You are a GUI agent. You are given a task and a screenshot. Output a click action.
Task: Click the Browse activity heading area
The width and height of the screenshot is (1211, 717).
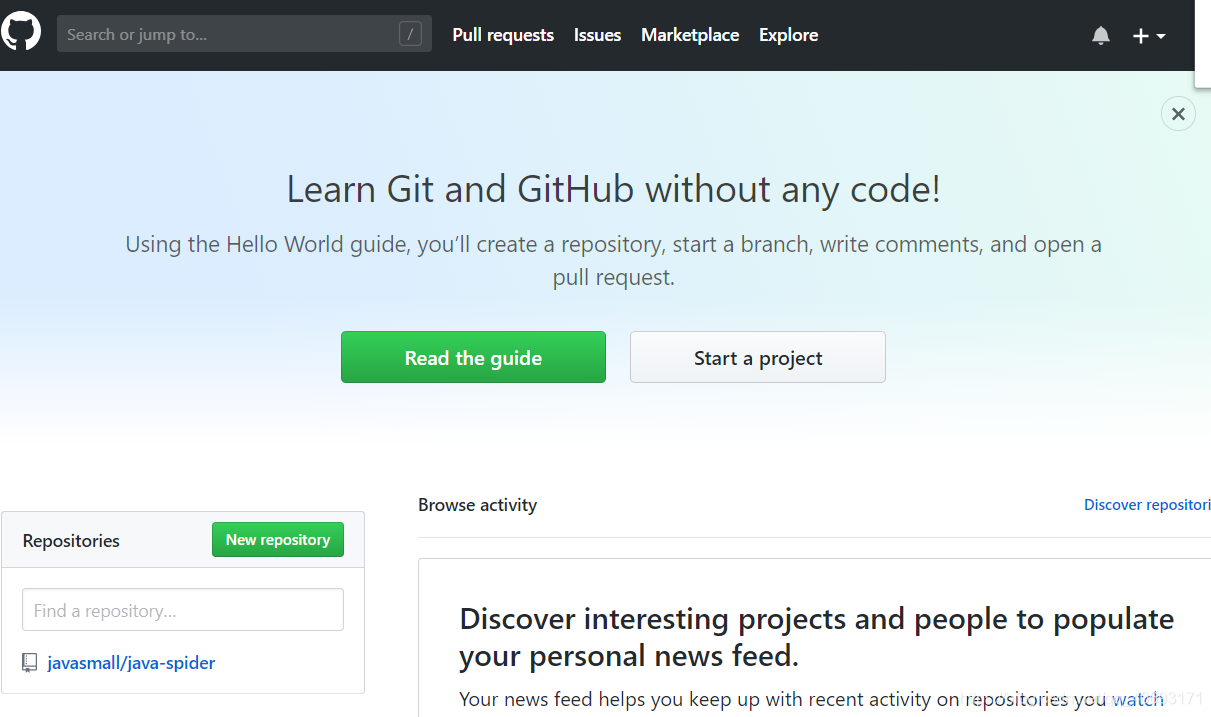[x=477, y=505]
